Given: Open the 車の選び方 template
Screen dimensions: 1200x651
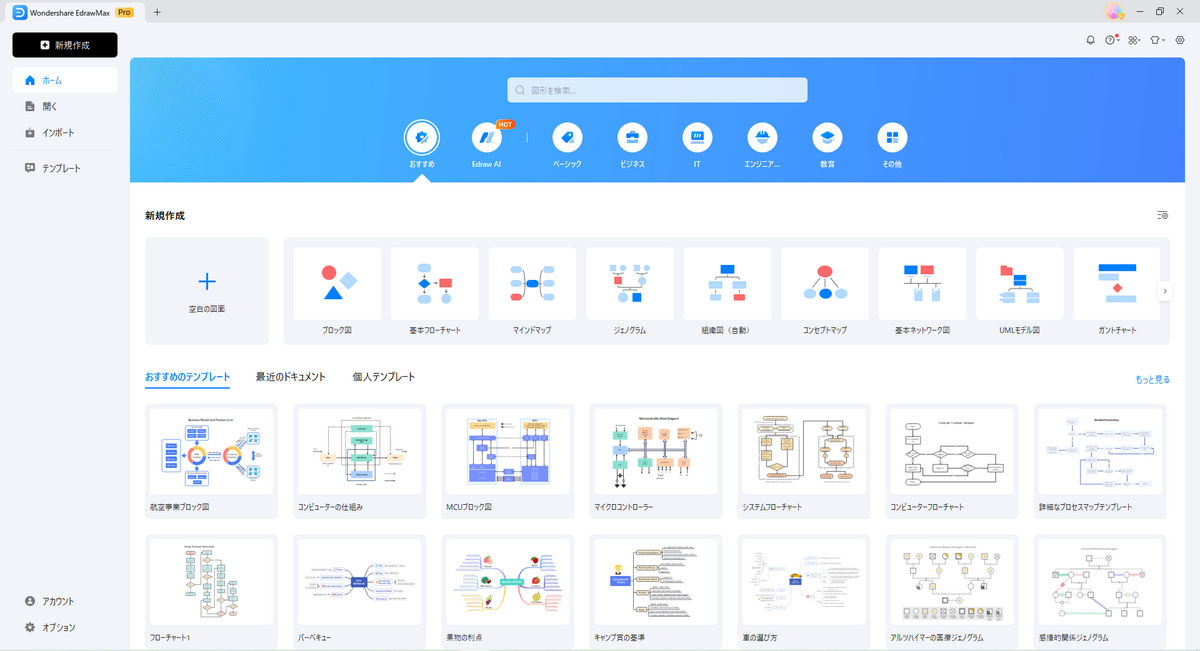Looking at the screenshot, I should tap(803, 591).
